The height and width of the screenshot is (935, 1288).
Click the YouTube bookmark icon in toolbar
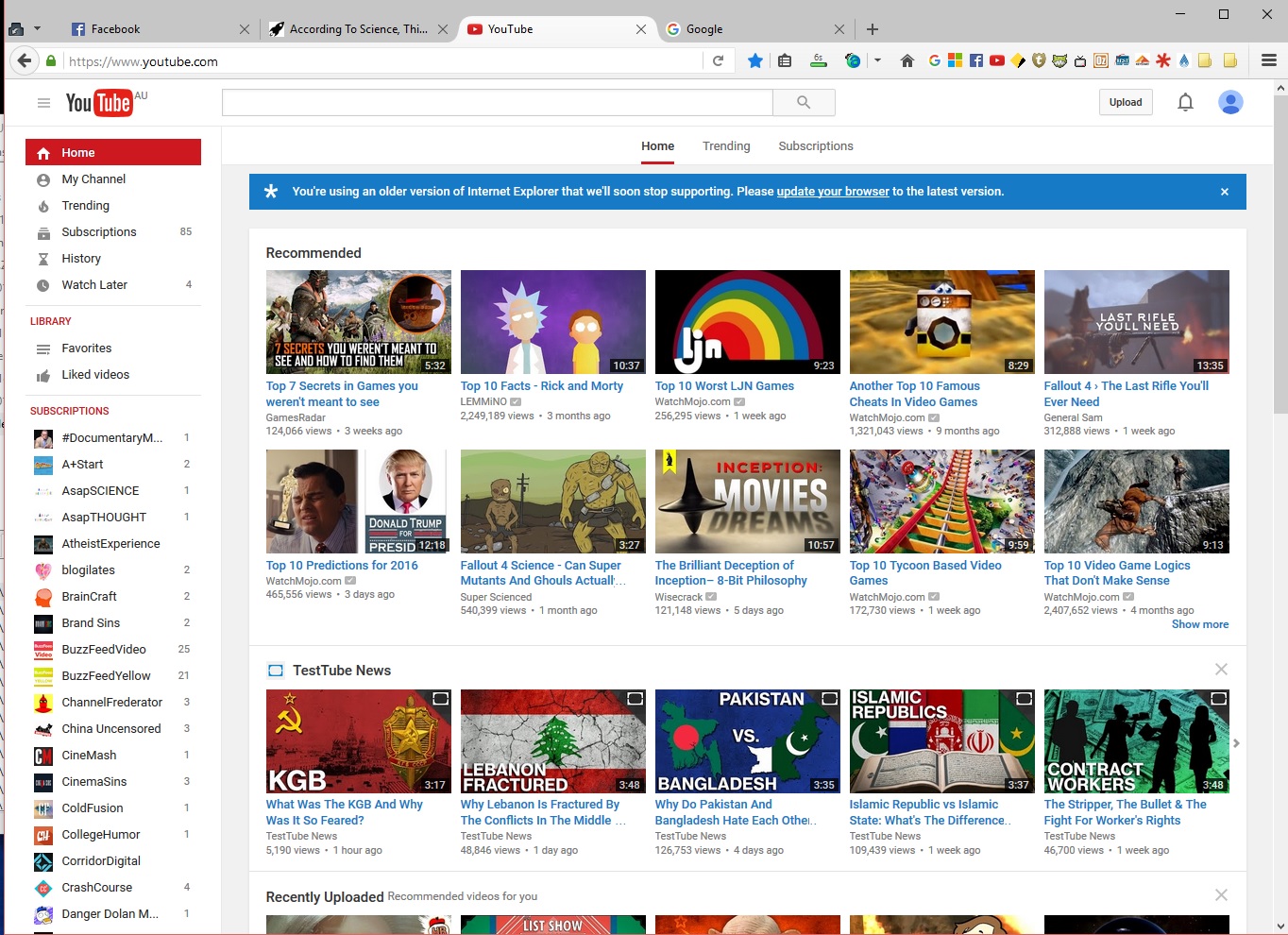(997, 60)
